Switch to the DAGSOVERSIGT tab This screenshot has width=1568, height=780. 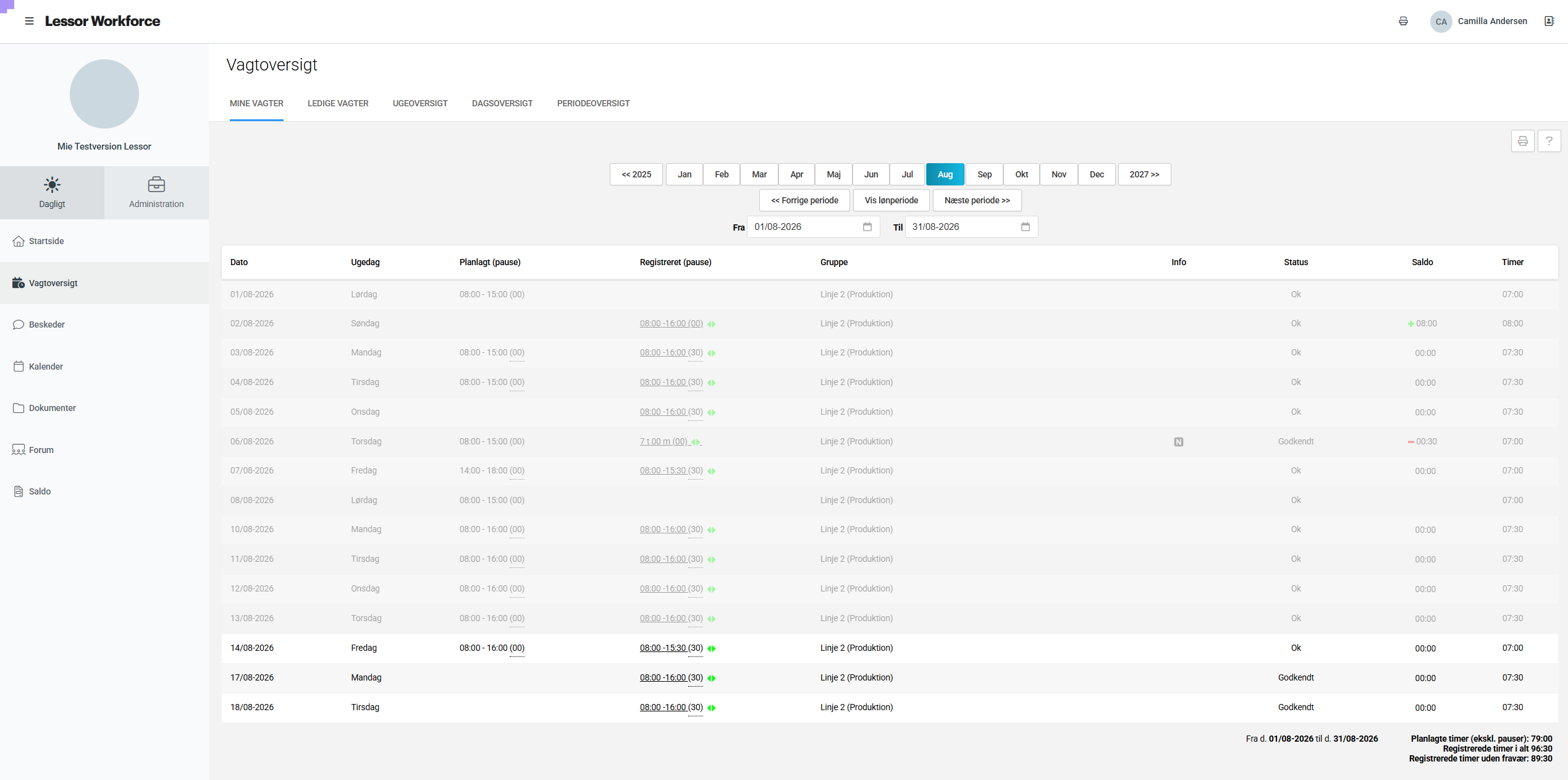(502, 103)
